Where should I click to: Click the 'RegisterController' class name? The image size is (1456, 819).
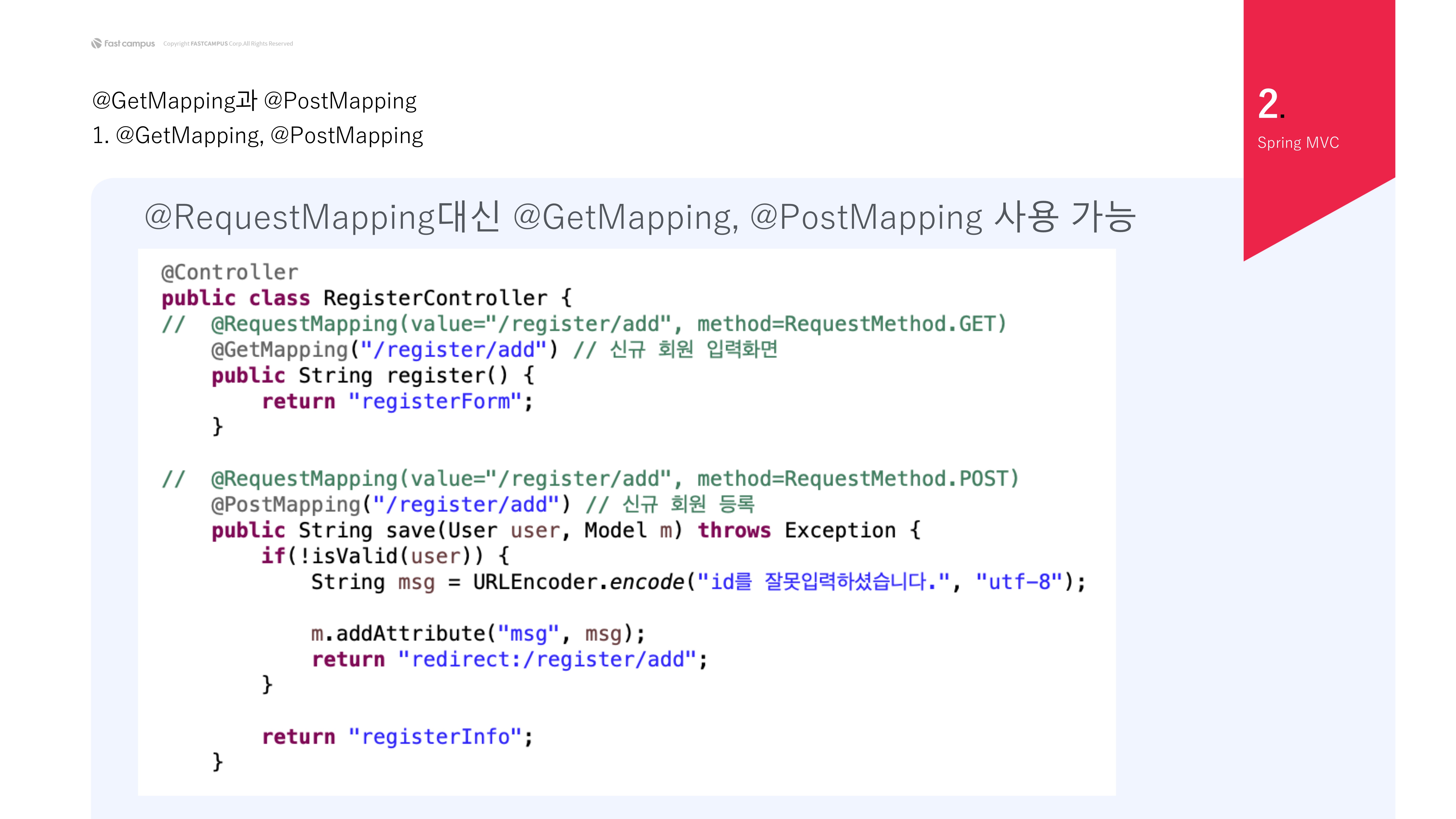(x=435, y=298)
